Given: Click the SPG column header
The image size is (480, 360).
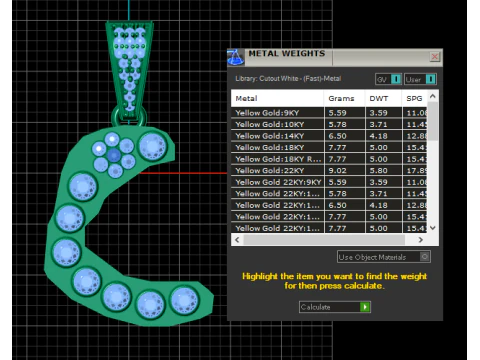Looking at the screenshot, I should 414,98.
